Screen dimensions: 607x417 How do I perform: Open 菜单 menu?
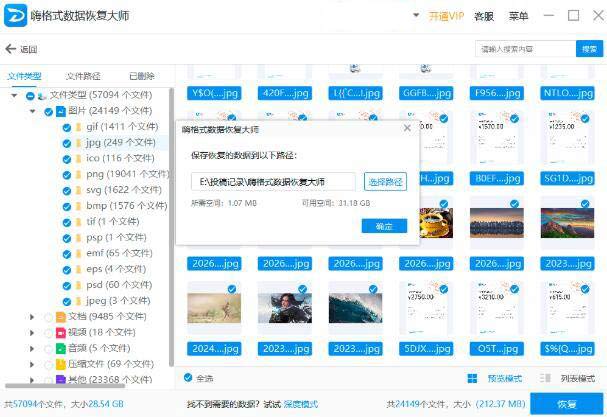coord(518,16)
